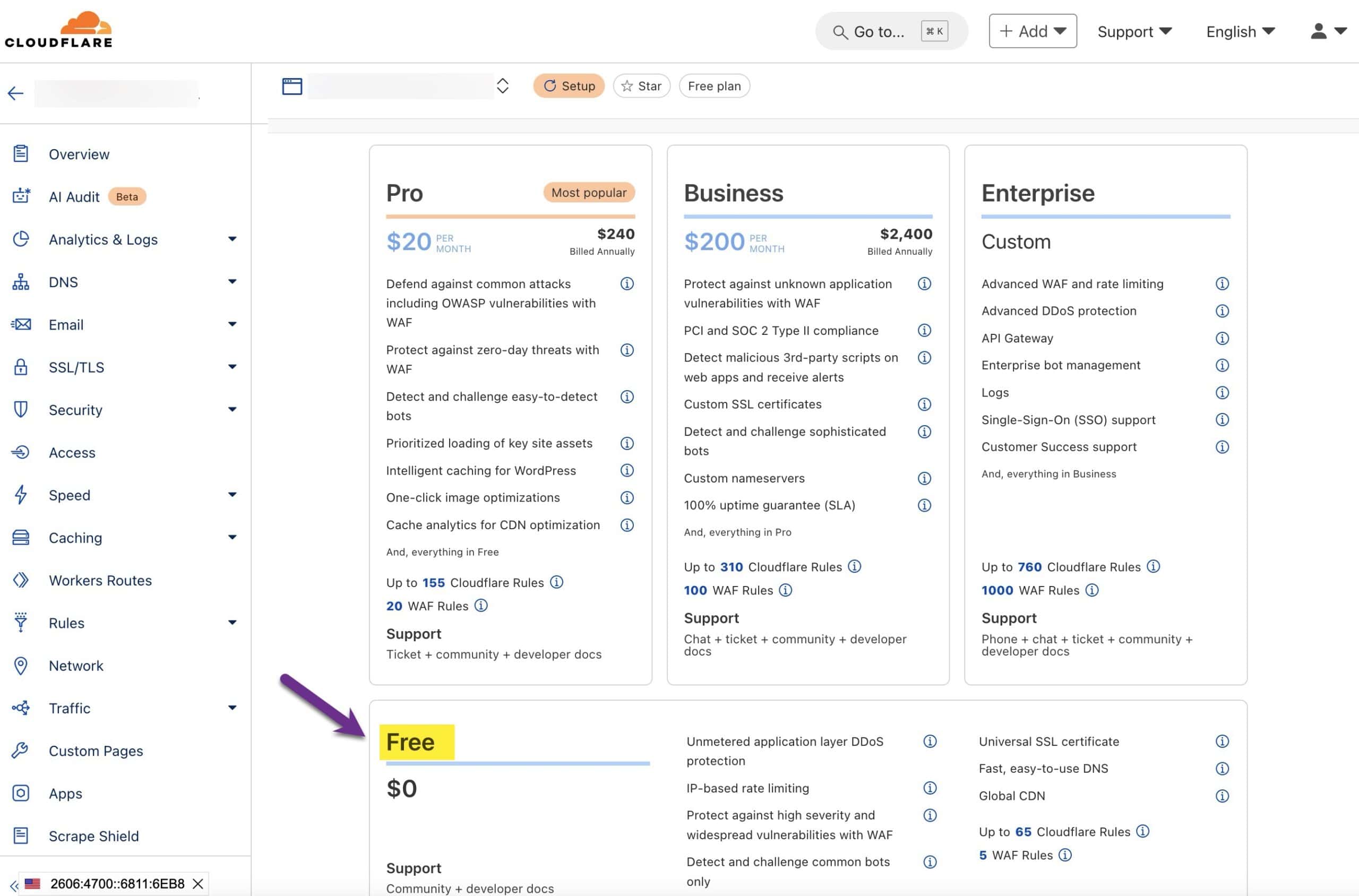Click the Setup button

coord(569,85)
